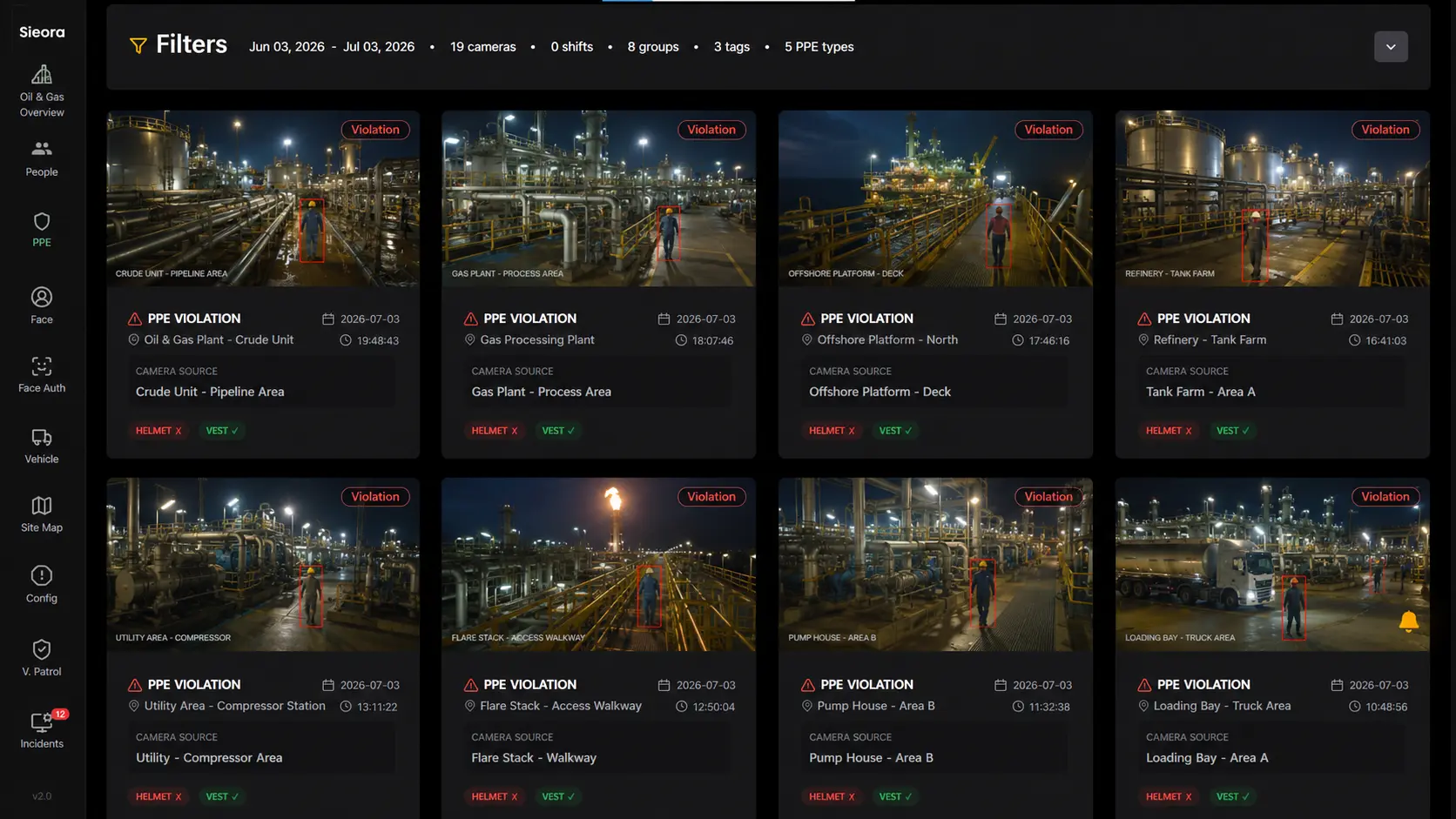Open the V. Patrol section
1456x819 pixels.
pos(42,658)
